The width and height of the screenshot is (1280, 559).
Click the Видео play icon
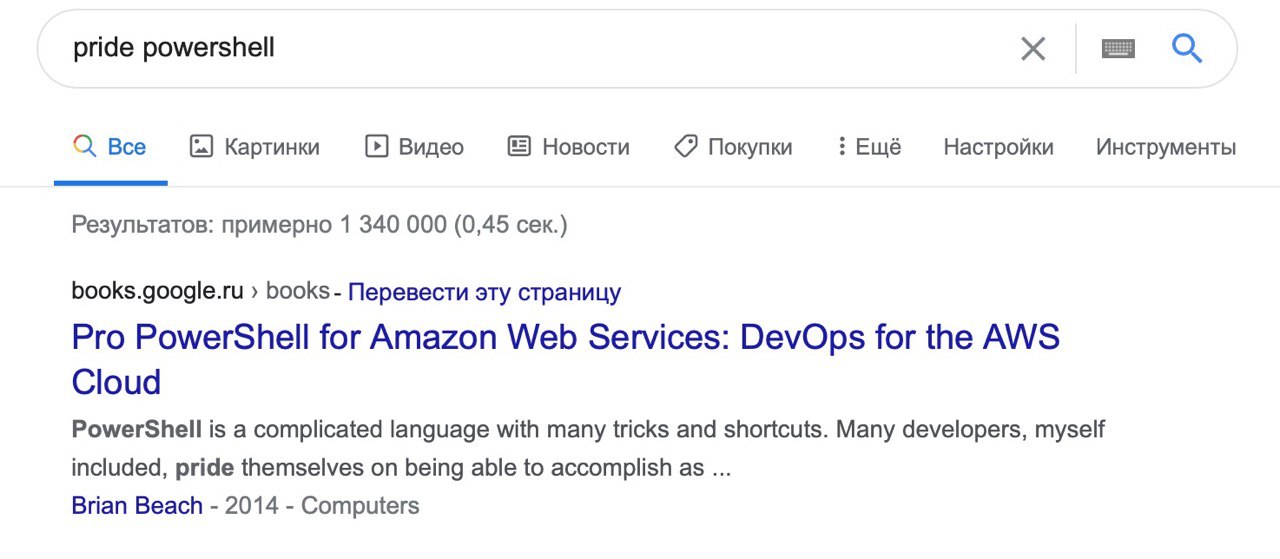pyautogui.click(x=376, y=147)
